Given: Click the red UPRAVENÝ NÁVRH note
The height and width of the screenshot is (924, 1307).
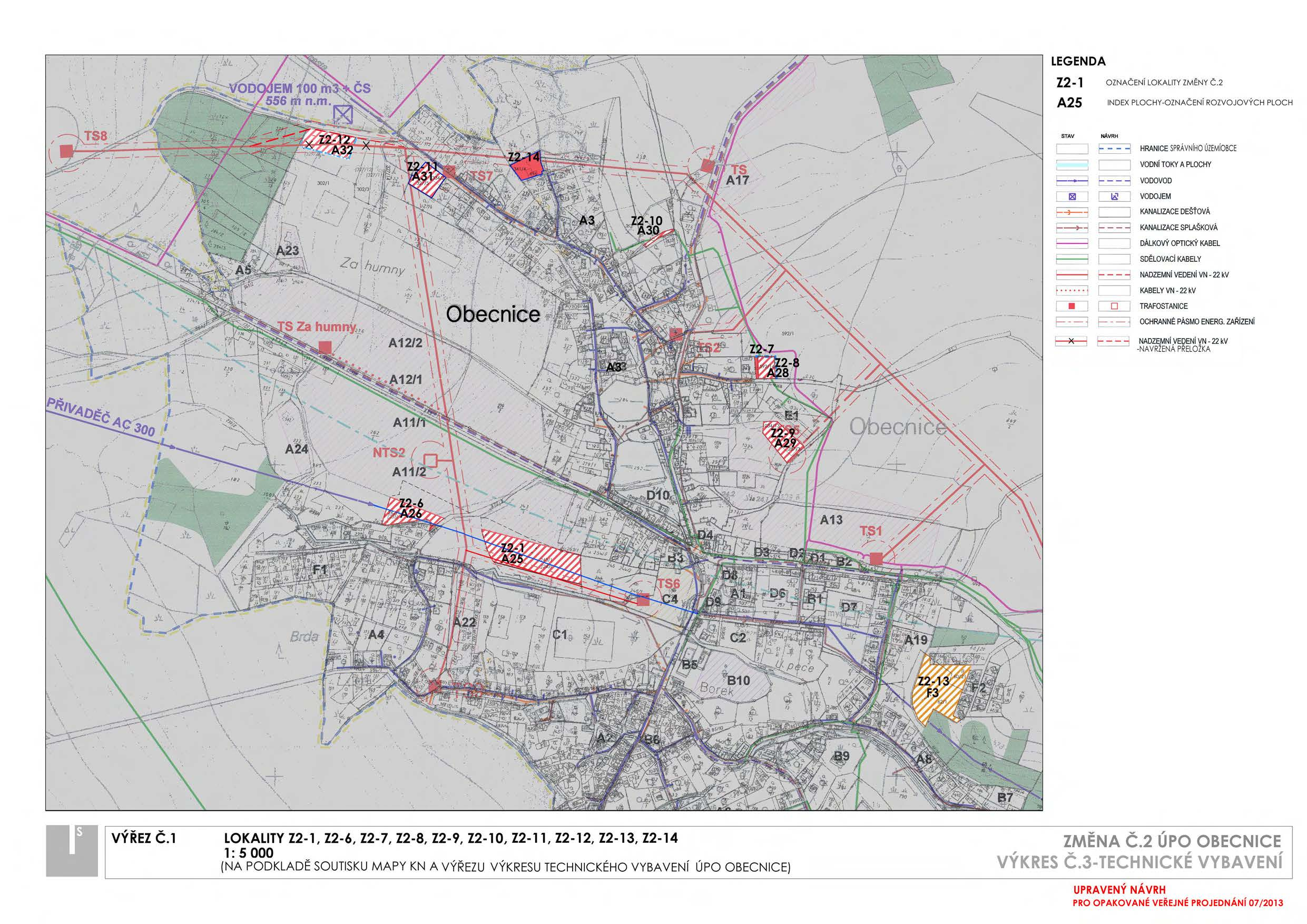Looking at the screenshot, I should point(1119,890).
